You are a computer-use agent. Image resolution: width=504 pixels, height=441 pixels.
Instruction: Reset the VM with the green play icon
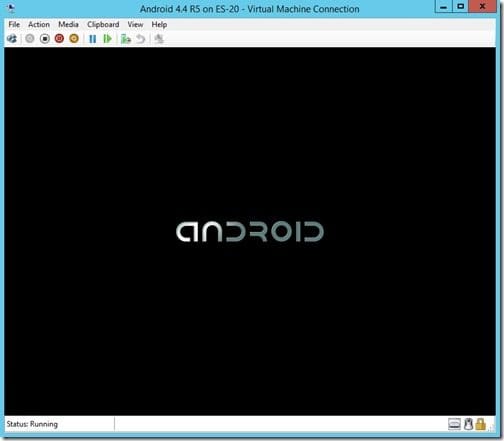point(107,39)
